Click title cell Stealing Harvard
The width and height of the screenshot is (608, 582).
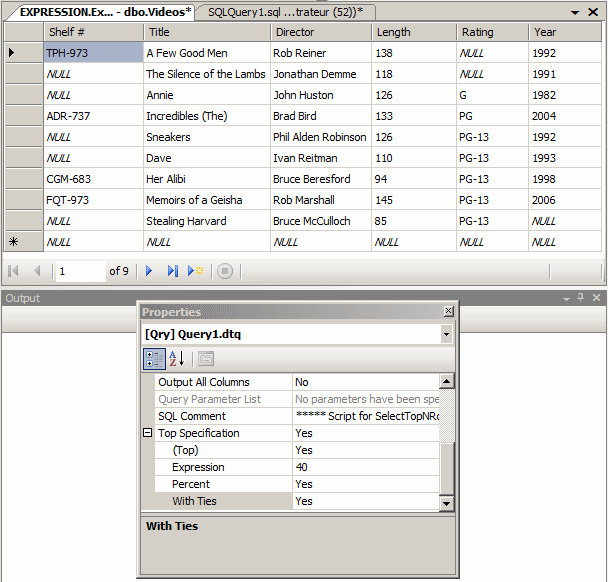(207, 221)
